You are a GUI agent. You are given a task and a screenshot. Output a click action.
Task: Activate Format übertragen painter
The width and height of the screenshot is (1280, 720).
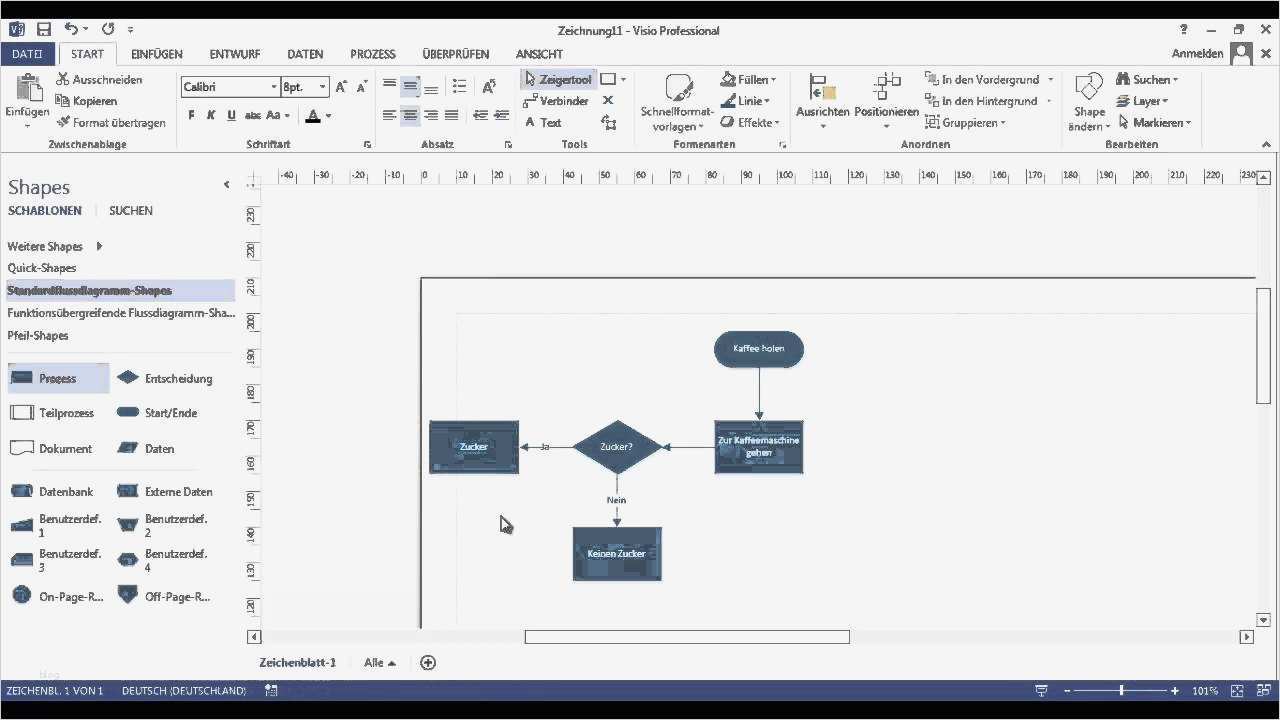pos(111,123)
